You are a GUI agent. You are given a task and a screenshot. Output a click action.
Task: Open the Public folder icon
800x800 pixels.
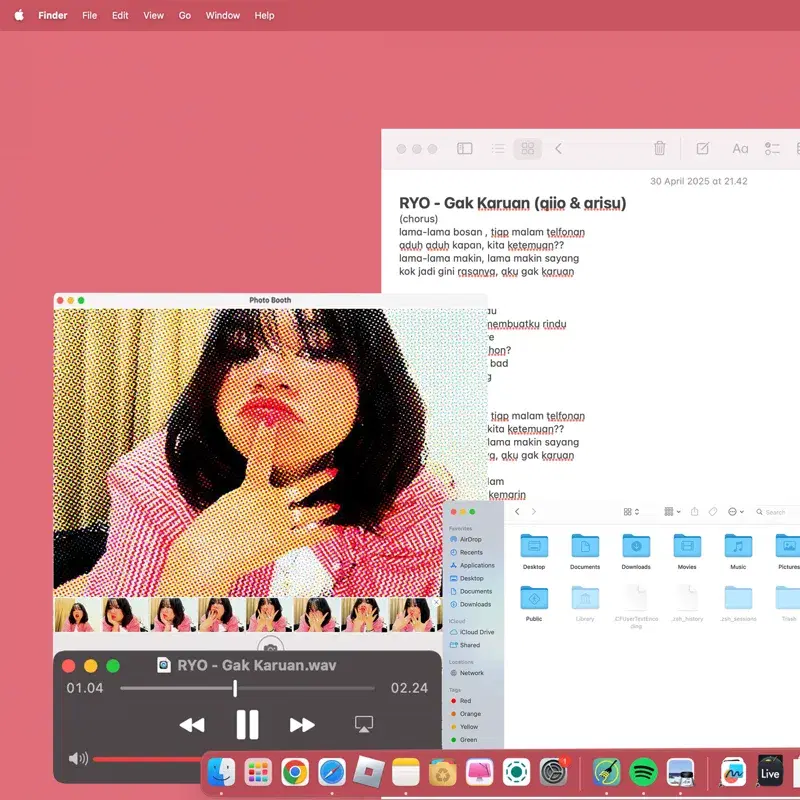pyautogui.click(x=534, y=597)
